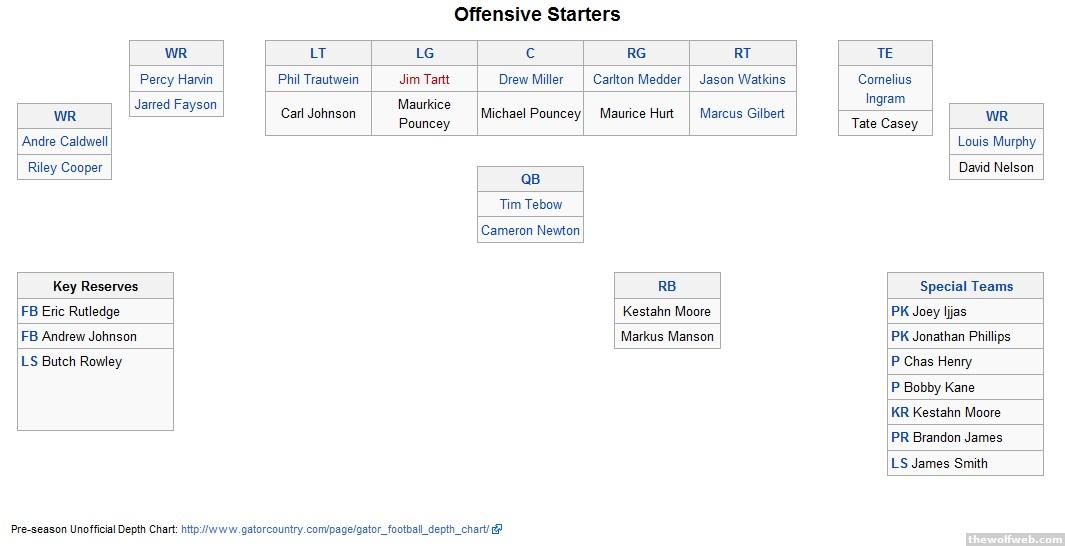The height and width of the screenshot is (546, 1065).
Task: Click the external link icon after the depth chart URL
Action: [x=497, y=529]
